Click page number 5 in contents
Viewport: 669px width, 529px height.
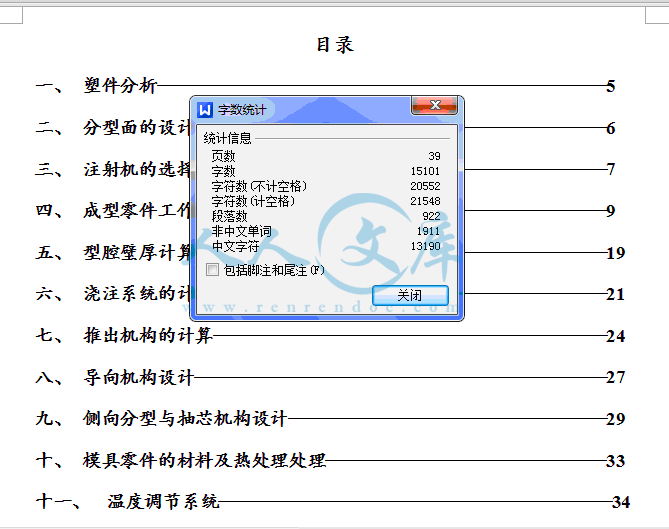pyautogui.click(x=611, y=86)
